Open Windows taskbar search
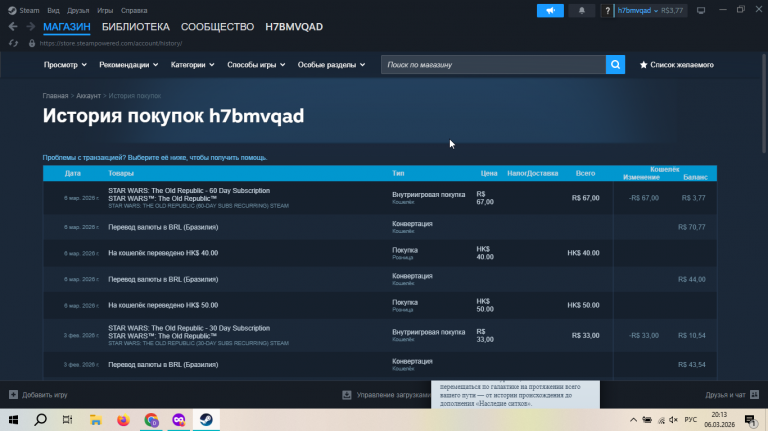The width and height of the screenshot is (768, 431). coord(41,420)
